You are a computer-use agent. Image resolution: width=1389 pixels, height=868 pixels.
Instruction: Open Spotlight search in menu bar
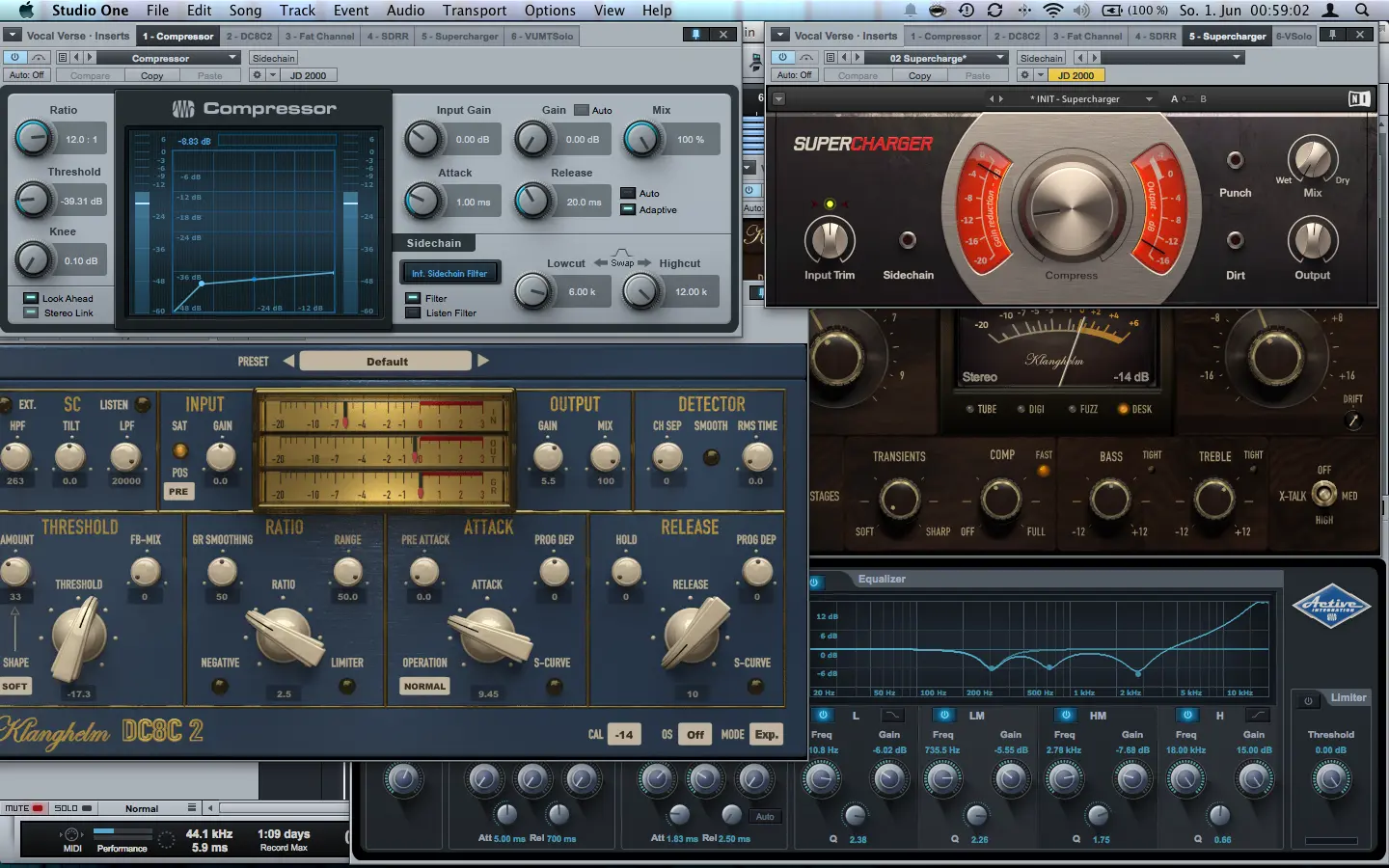point(1362,10)
